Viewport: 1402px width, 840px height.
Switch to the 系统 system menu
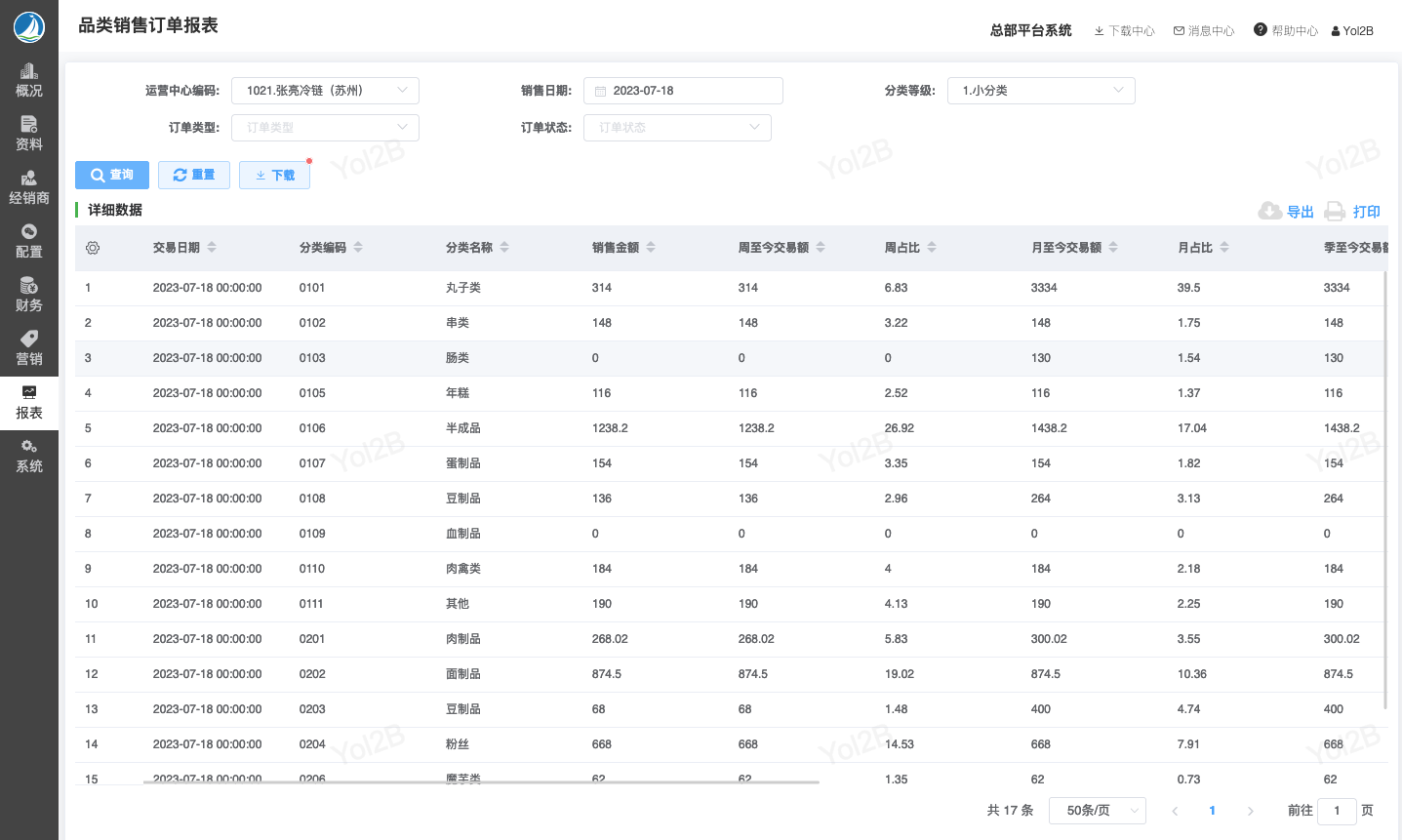click(x=29, y=456)
